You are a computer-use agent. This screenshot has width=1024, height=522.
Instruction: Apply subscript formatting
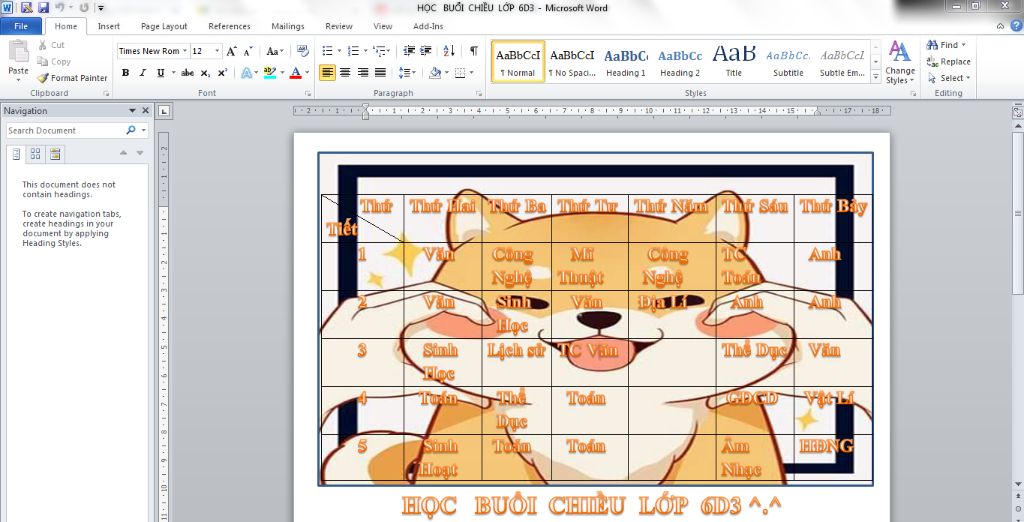pos(205,73)
